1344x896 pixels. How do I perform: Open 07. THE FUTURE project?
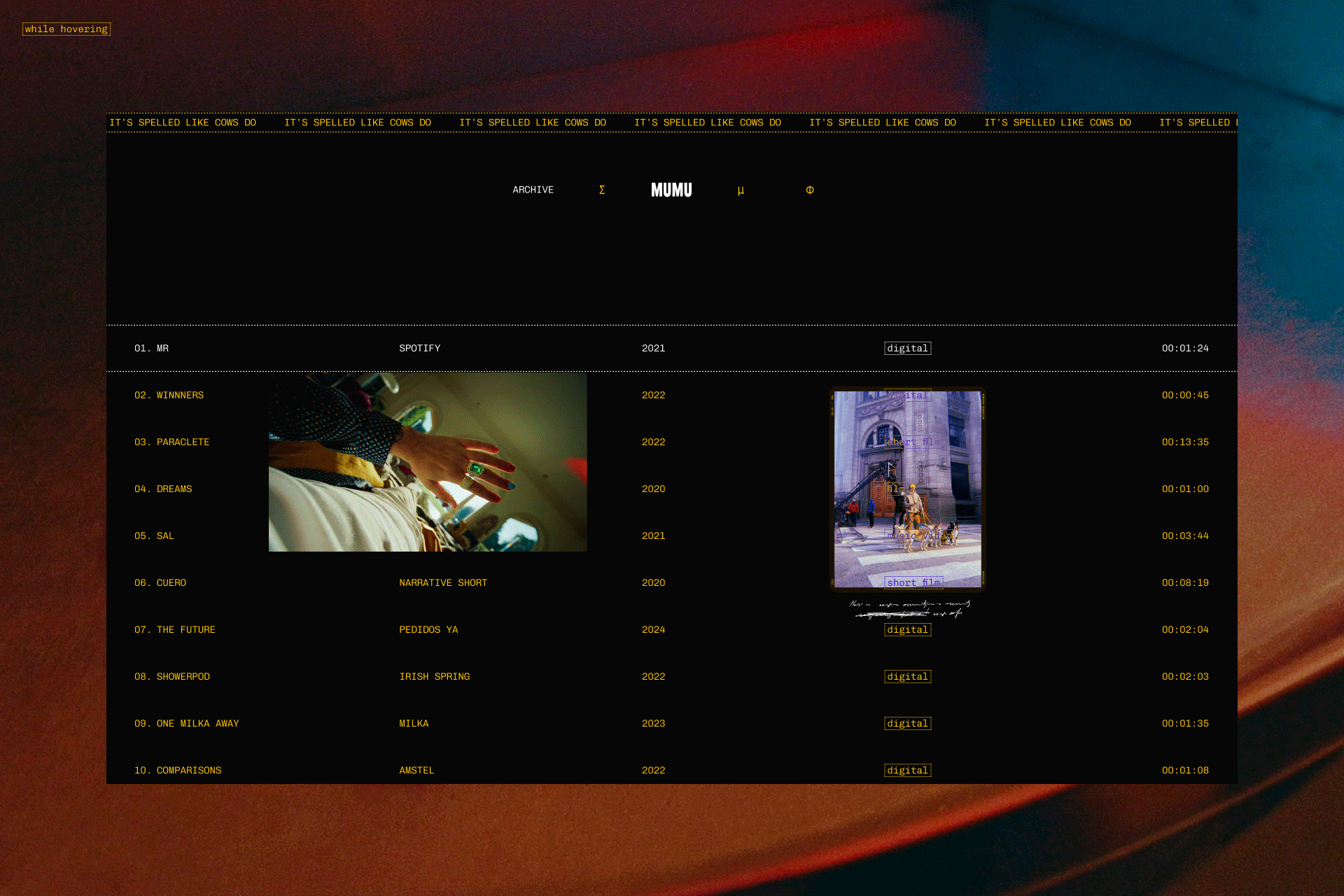coord(175,630)
